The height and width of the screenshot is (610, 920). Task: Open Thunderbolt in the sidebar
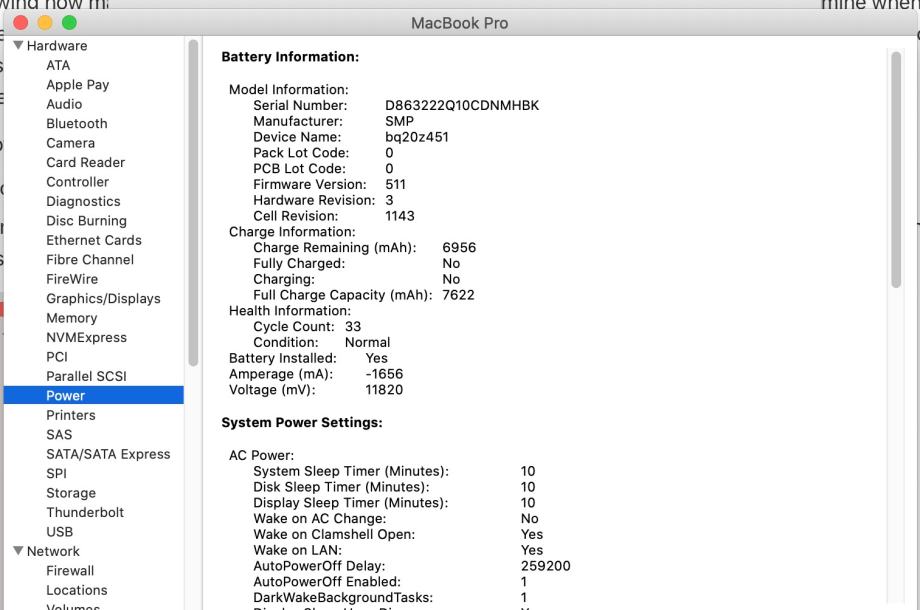coord(85,512)
